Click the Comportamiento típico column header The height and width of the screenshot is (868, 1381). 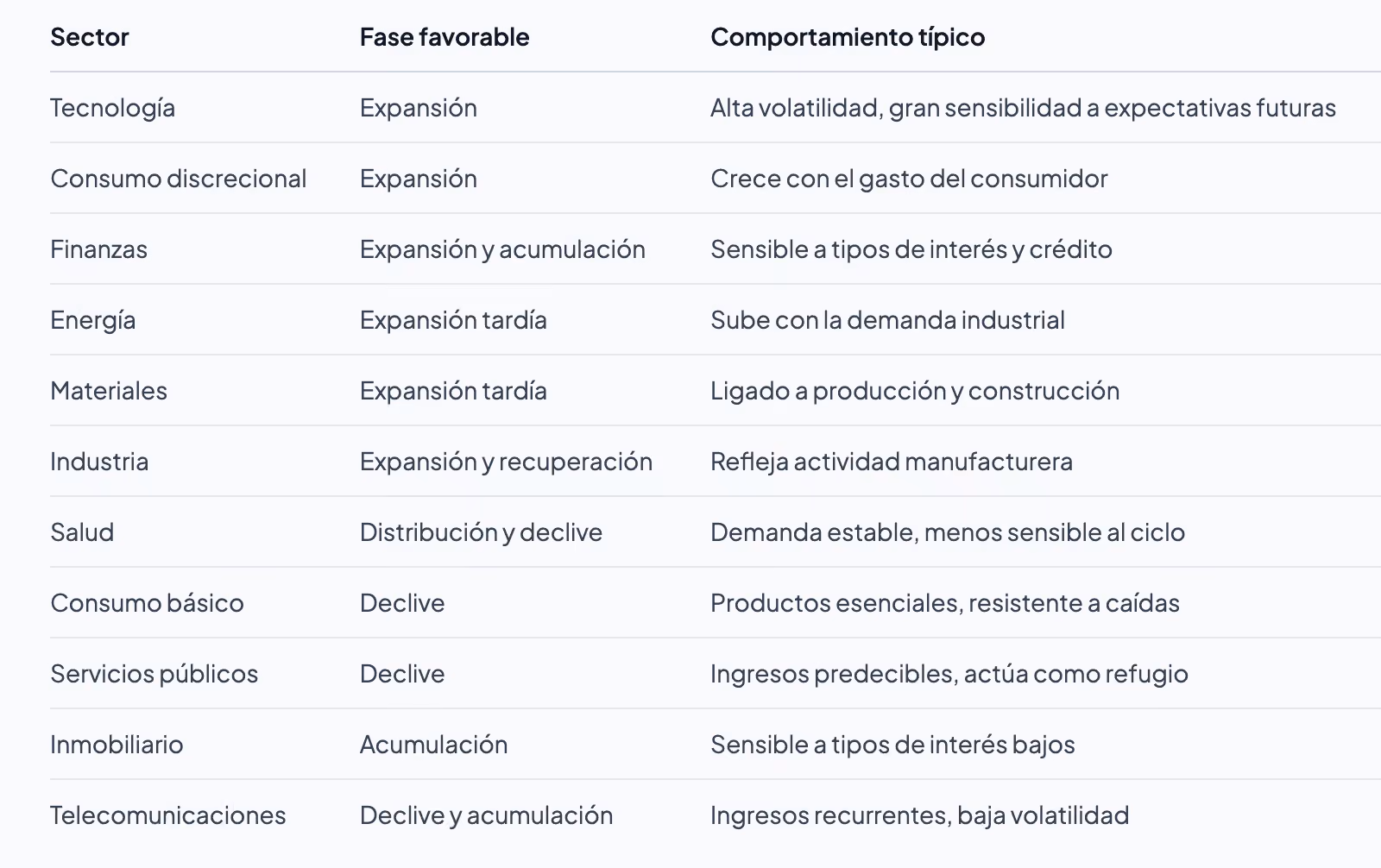tap(848, 37)
